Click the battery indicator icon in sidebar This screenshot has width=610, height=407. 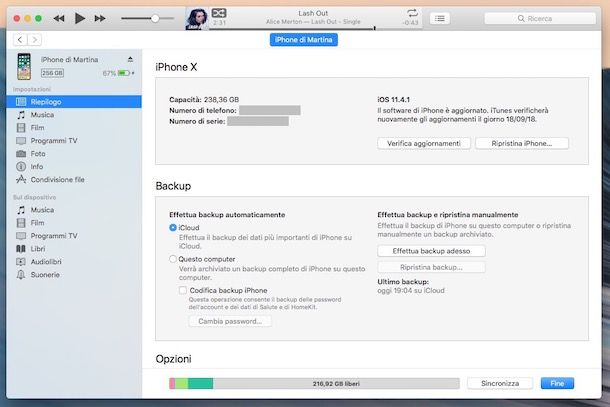[124, 73]
